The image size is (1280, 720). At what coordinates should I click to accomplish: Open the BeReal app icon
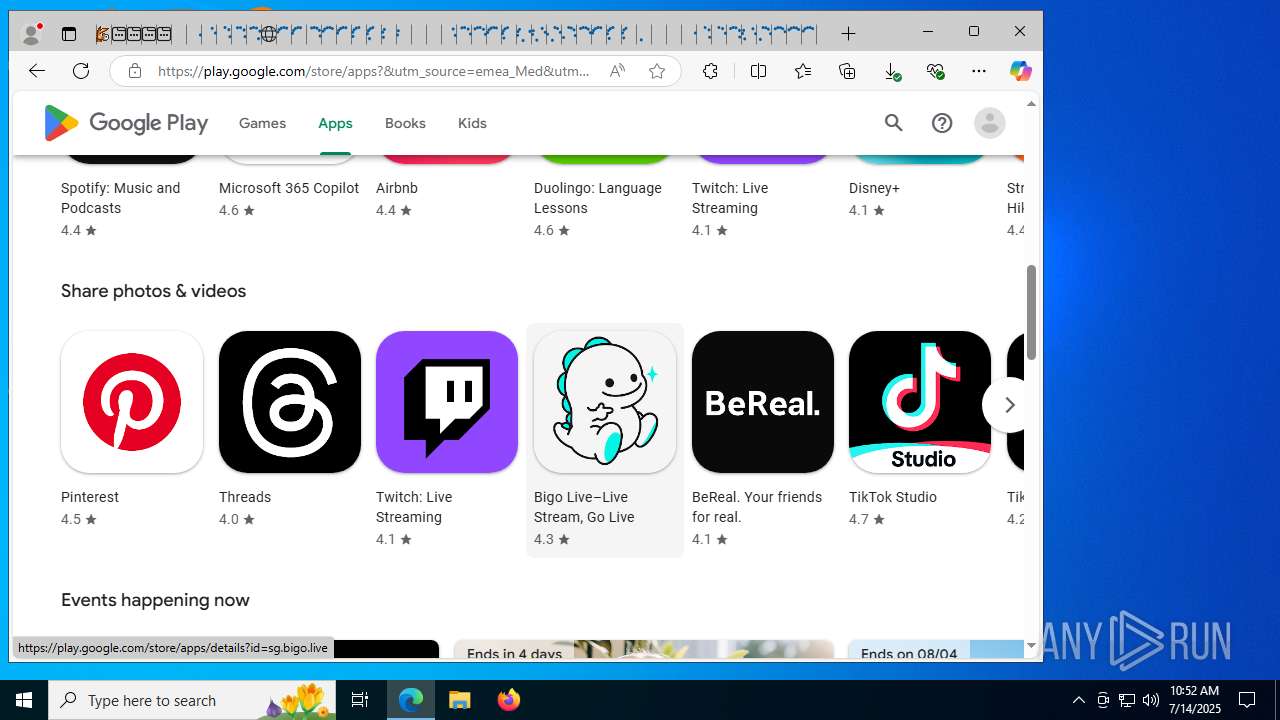tap(763, 402)
